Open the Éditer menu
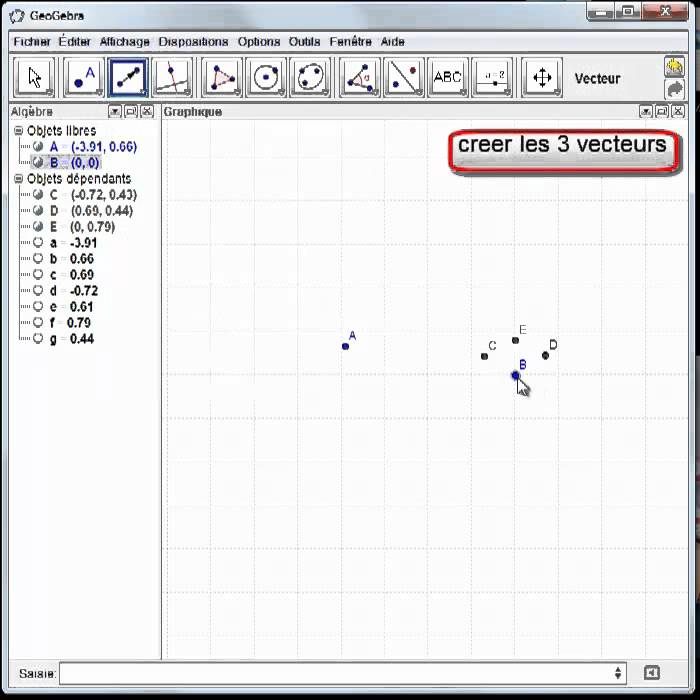 (x=75, y=42)
